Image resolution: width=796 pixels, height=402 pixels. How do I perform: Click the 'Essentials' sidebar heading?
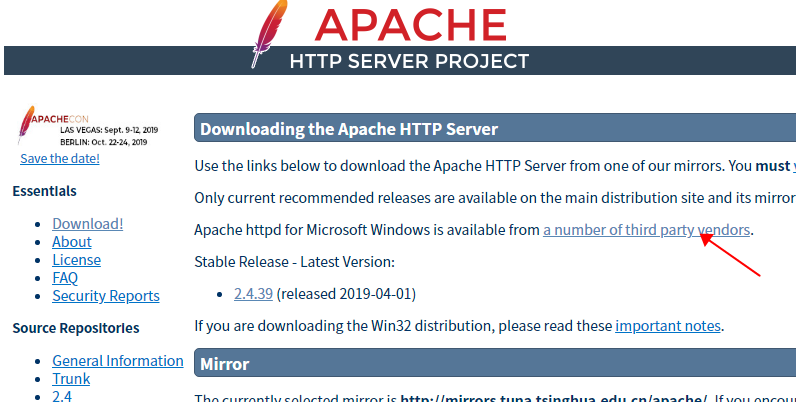[x=44, y=191]
